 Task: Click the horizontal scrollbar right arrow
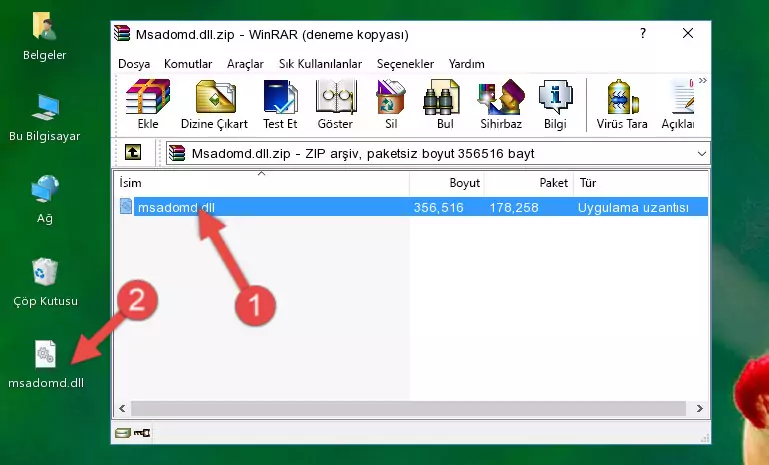tap(700, 408)
